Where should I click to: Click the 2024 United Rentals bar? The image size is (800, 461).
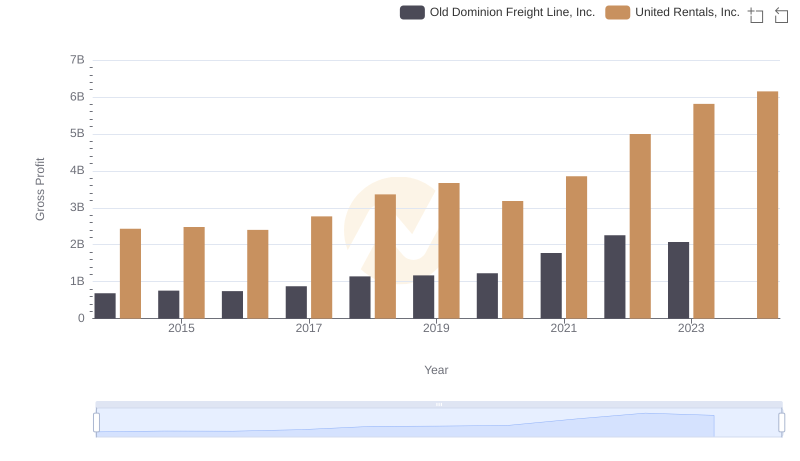767,205
